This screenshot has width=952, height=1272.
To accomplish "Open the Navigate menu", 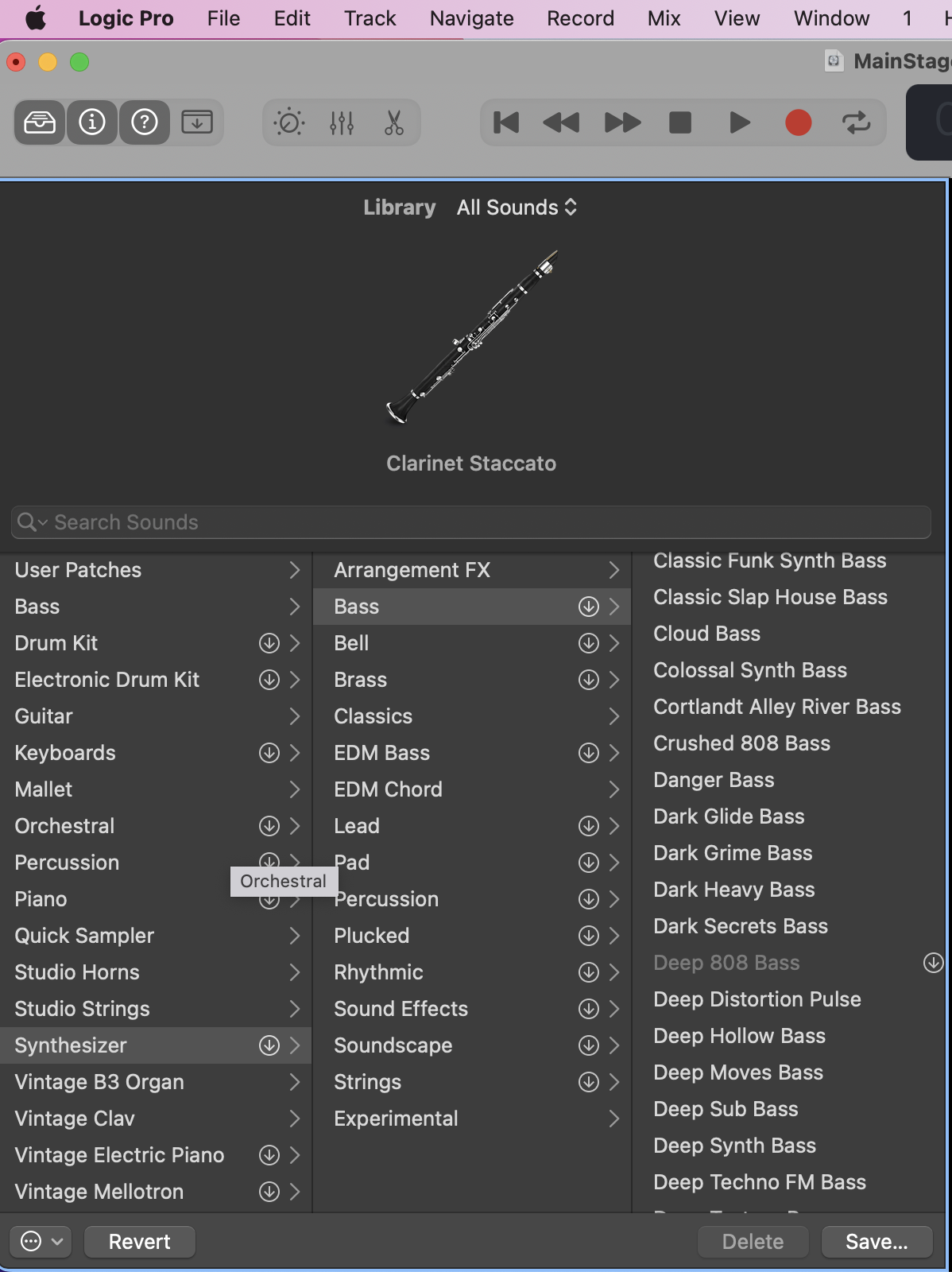I will pyautogui.click(x=472, y=18).
